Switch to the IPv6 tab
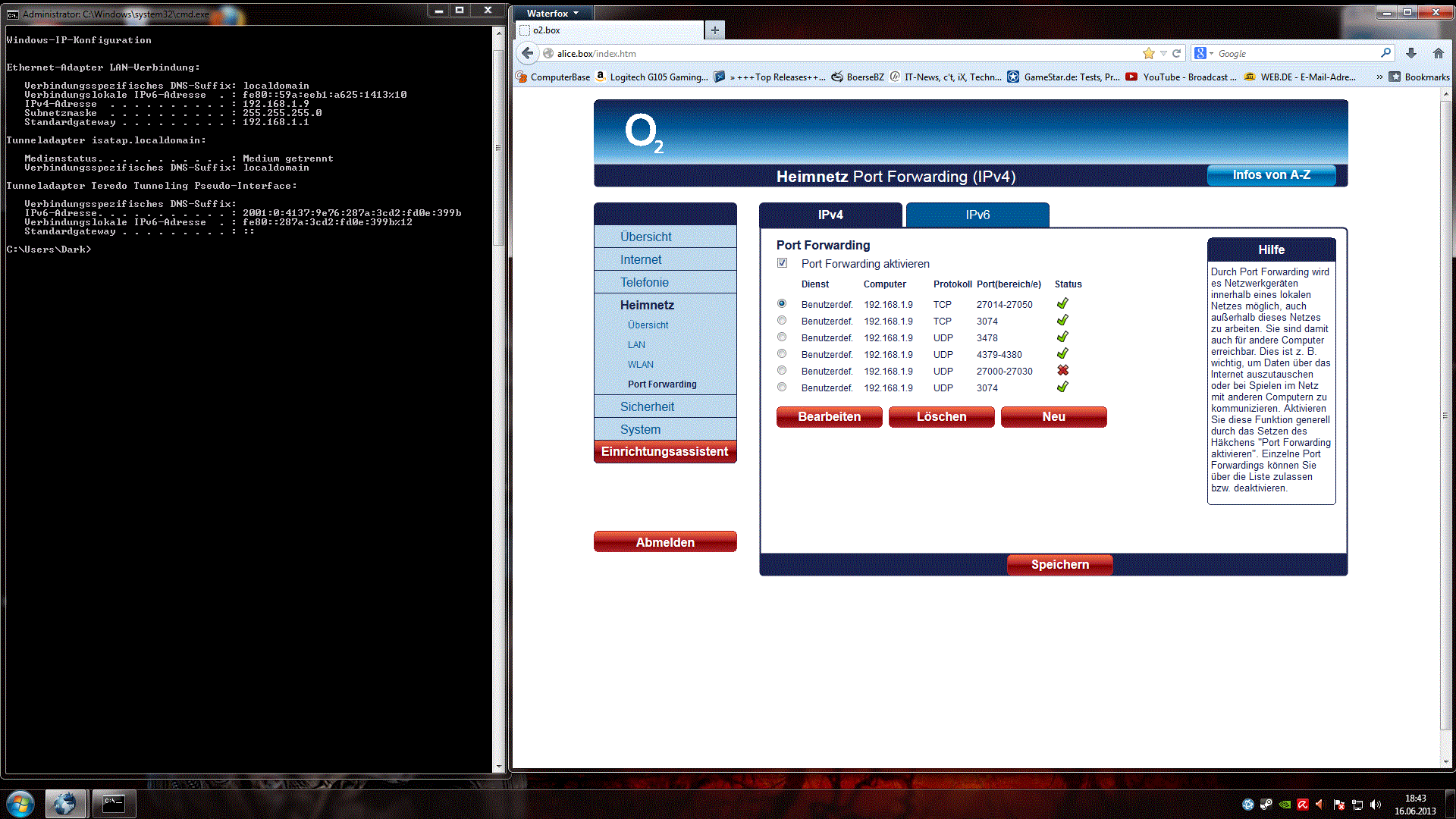 (x=977, y=215)
